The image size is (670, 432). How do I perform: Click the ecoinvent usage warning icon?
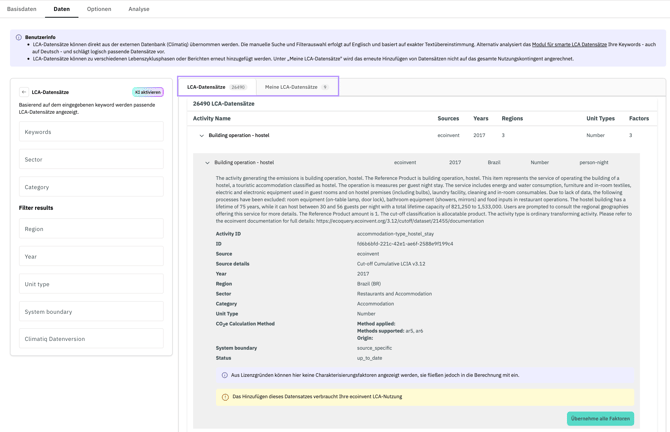[225, 397]
